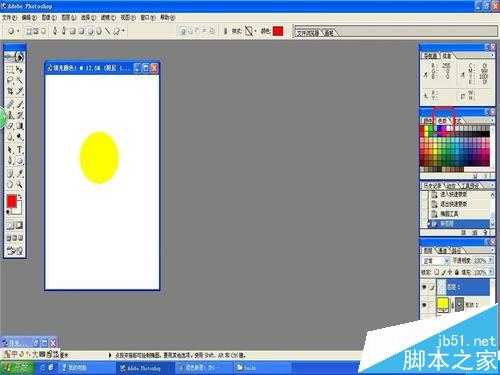Select the Rectangular Marquee tool

point(10,70)
